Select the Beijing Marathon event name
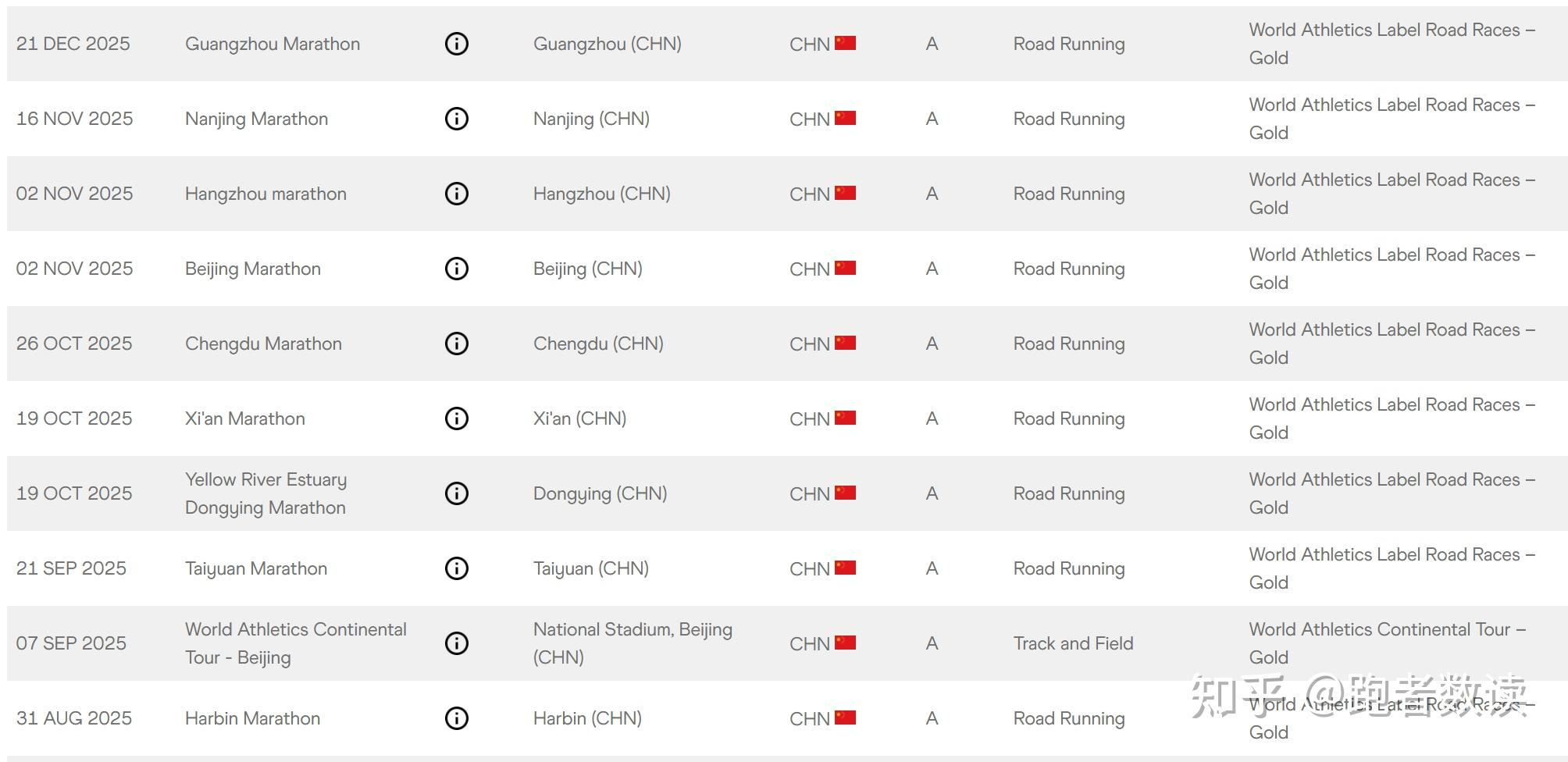This screenshot has width=1568, height=762. click(253, 269)
